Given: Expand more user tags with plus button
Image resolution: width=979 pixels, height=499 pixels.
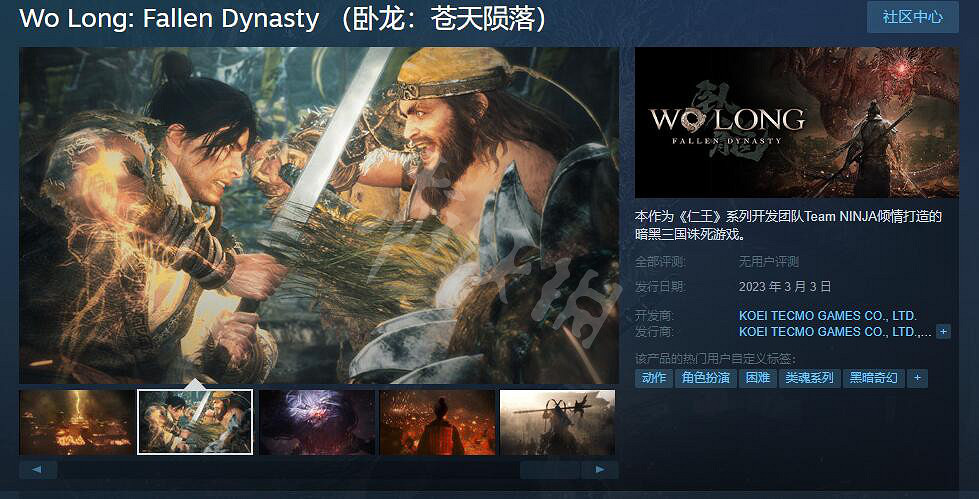Looking at the screenshot, I should [x=917, y=378].
